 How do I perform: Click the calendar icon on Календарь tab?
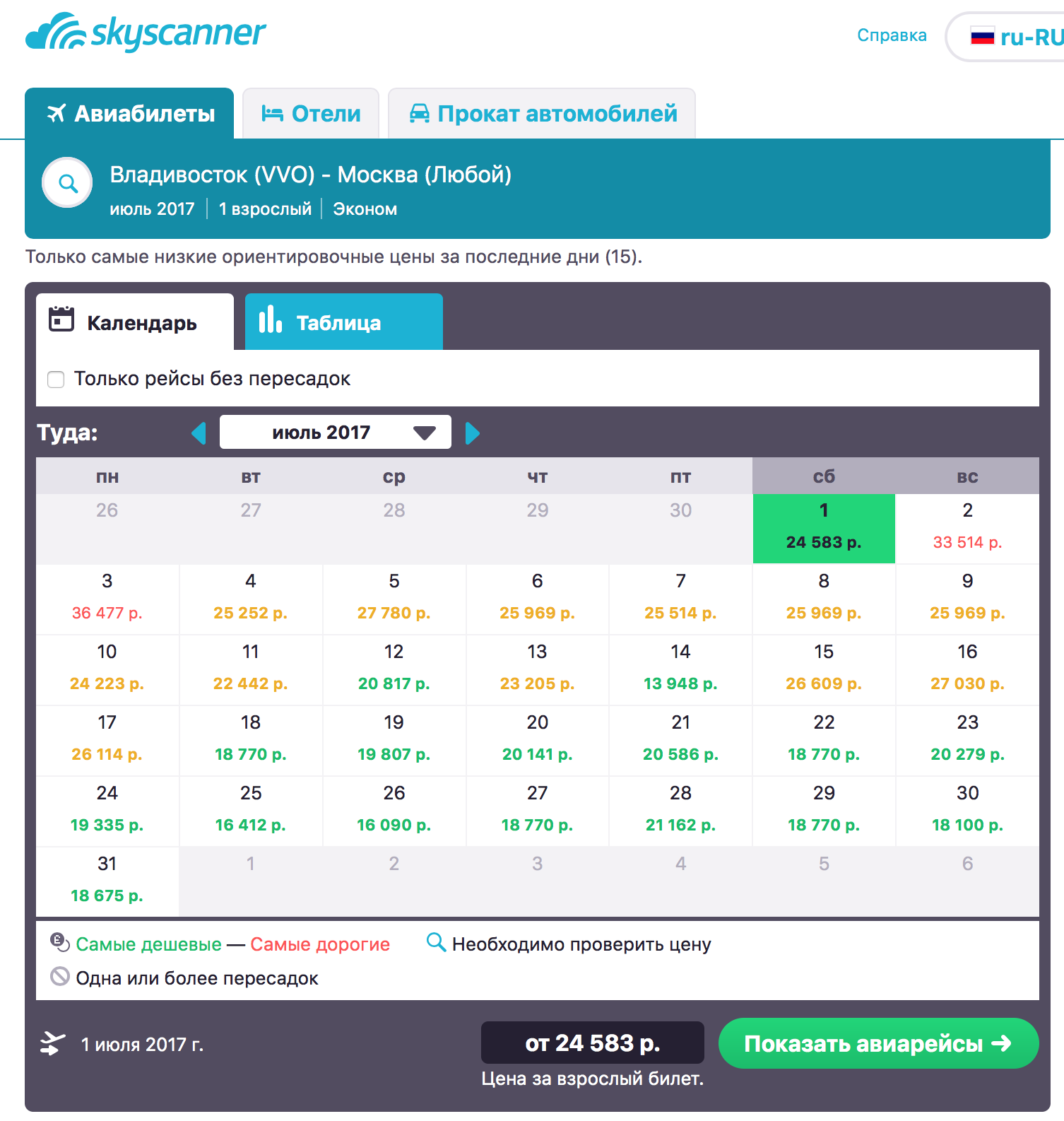[x=61, y=319]
